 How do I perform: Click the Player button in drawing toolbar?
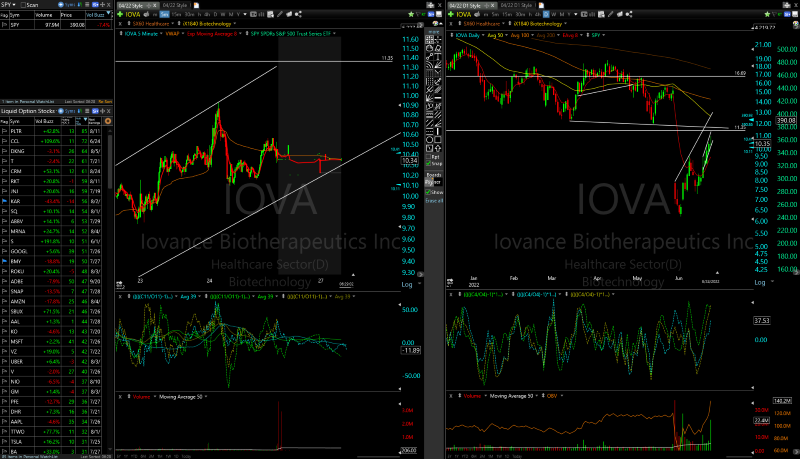pos(433,182)
